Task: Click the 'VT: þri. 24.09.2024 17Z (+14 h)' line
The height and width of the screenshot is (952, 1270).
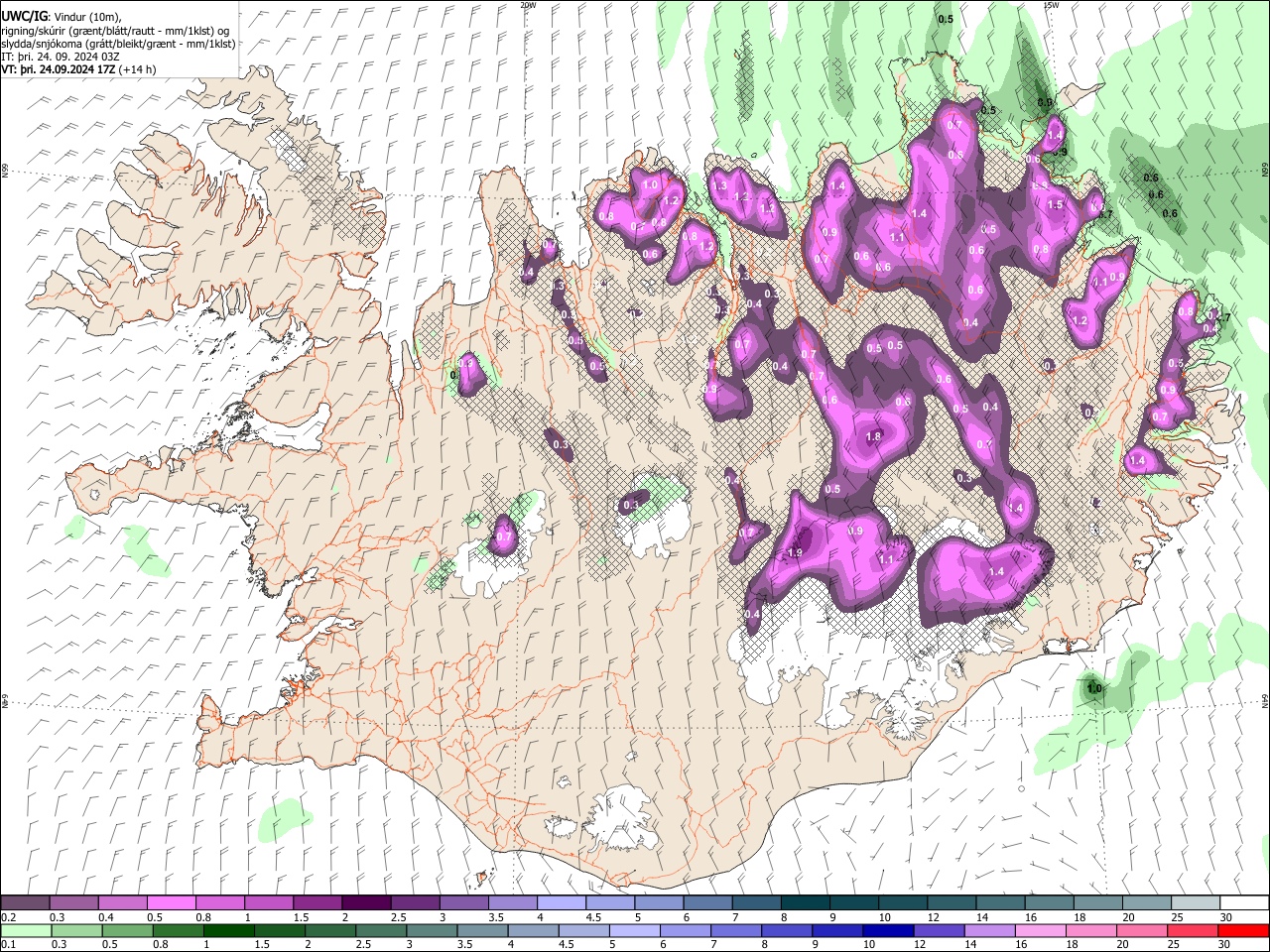Action: pyautogui.click(x=78, y=69)
